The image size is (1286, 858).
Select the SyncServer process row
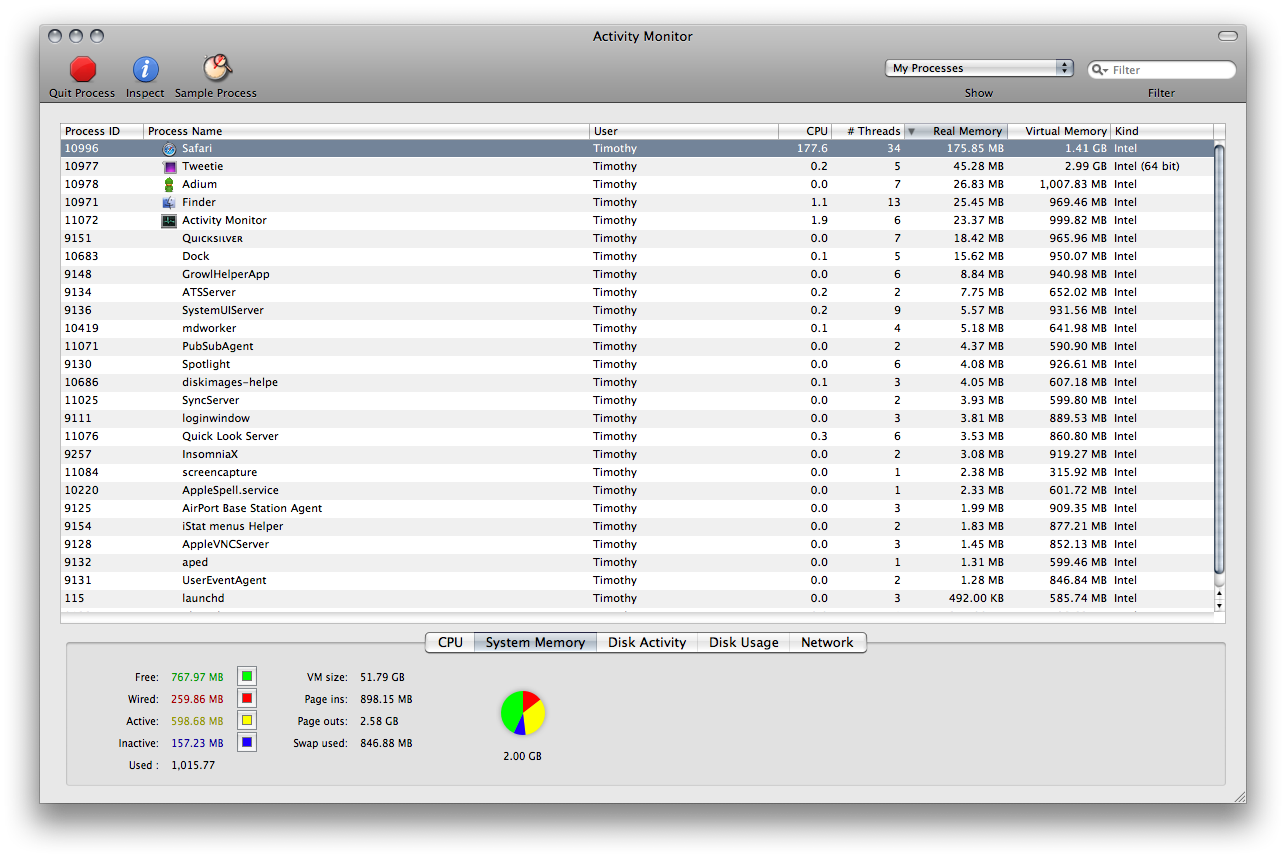636,400
